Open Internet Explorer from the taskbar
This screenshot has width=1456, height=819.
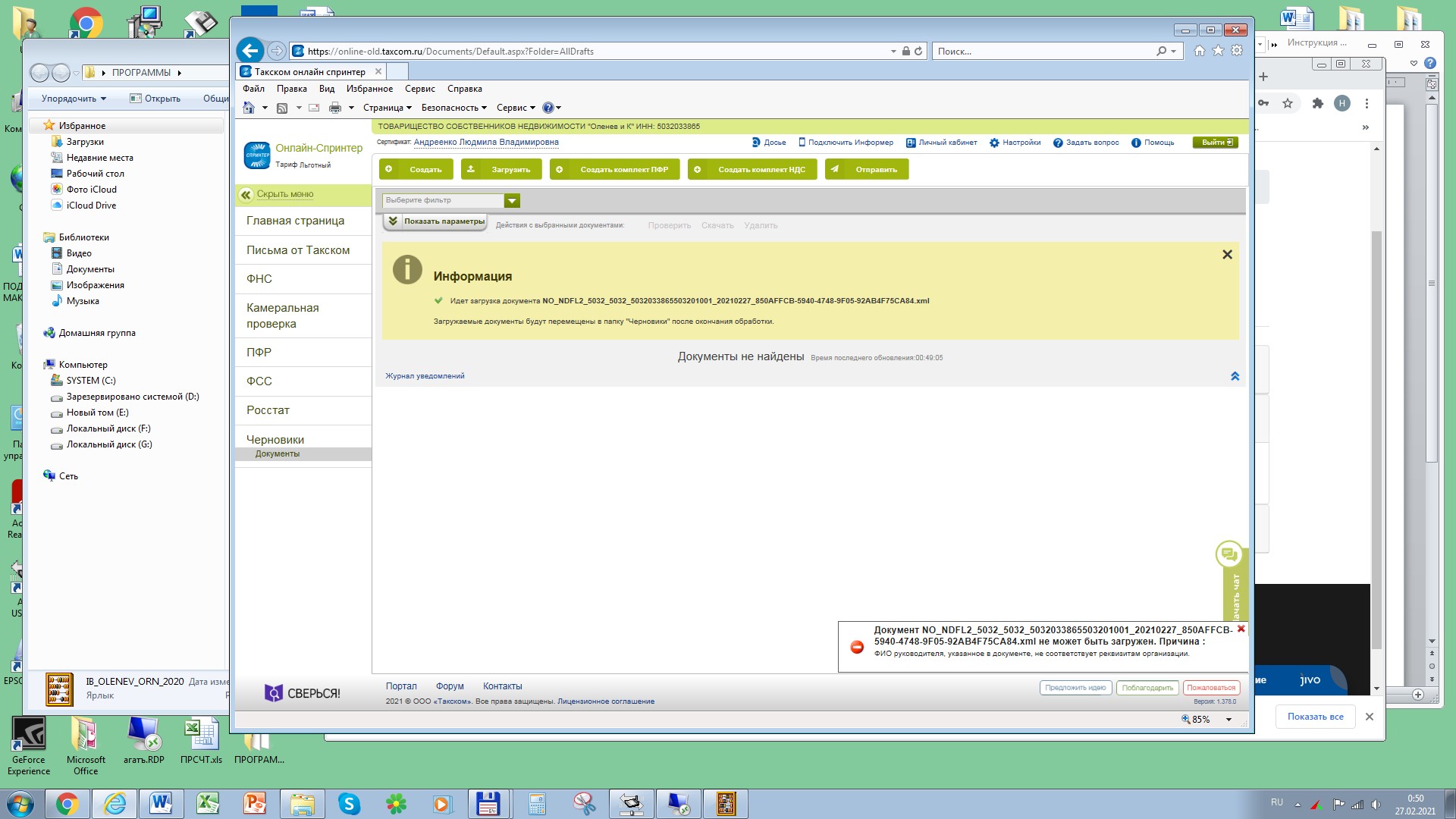point(115,804)
